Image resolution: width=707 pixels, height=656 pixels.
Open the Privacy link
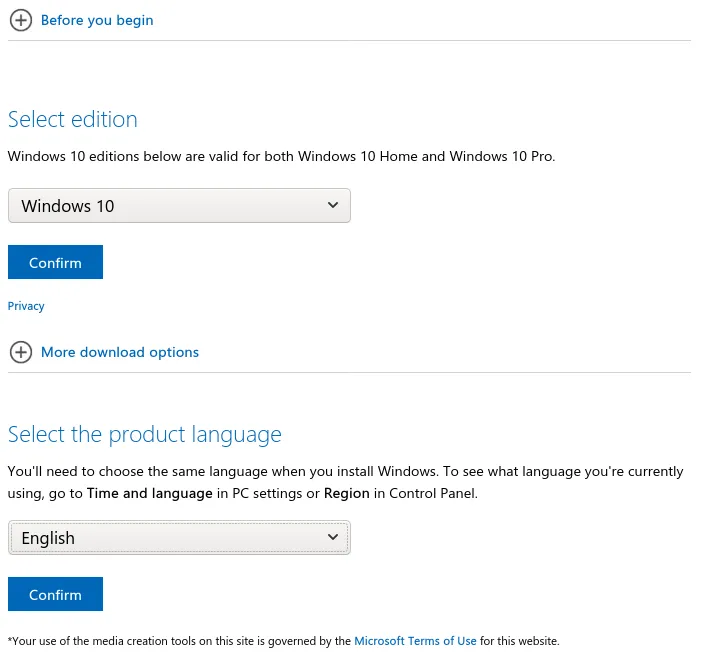[x=26, y=306]
